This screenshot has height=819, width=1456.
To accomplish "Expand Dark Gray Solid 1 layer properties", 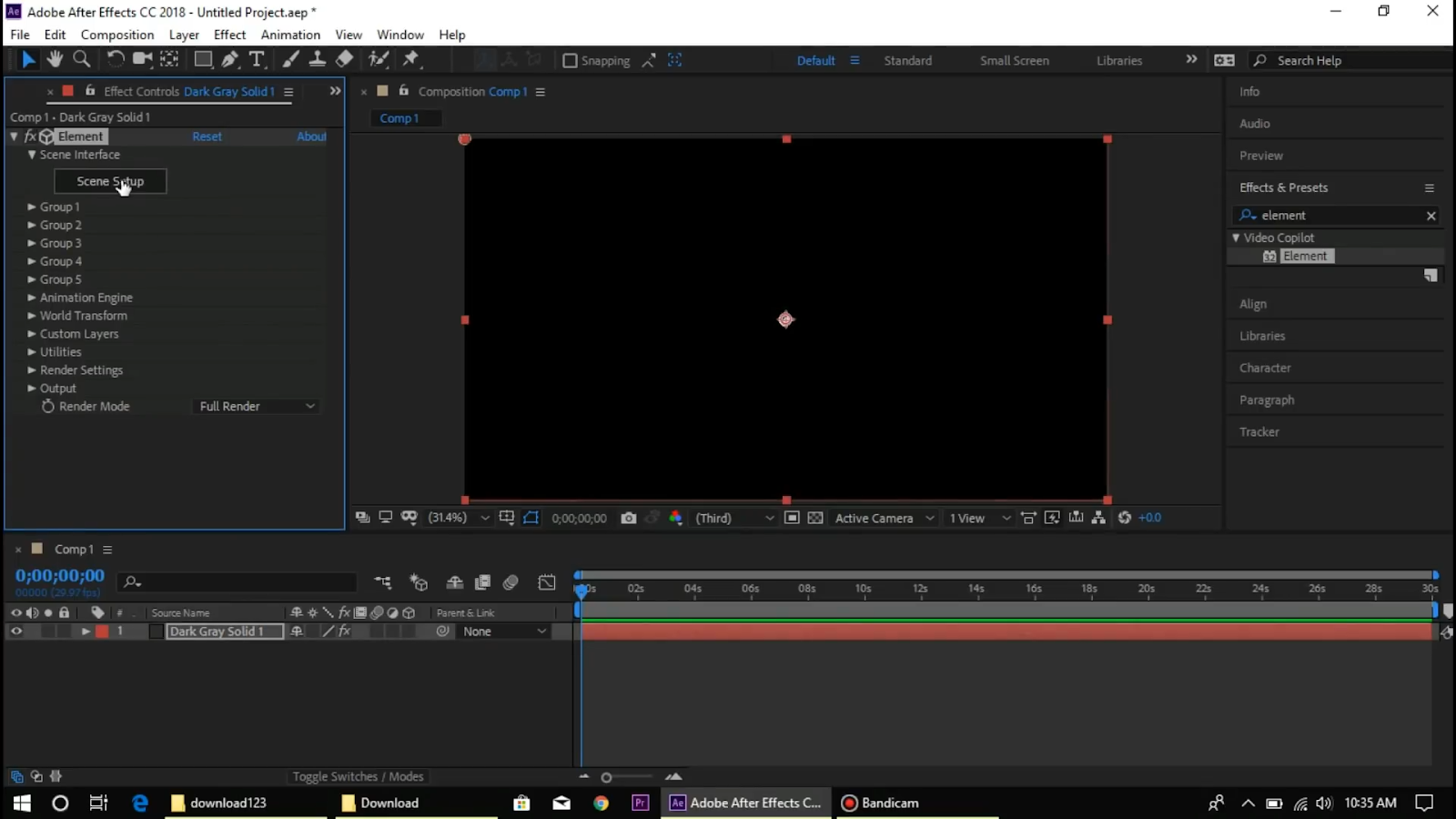I will click(x=86, y=632).
